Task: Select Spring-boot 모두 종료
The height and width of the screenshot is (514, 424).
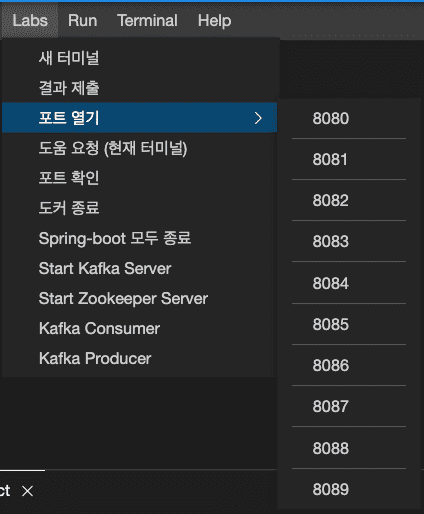Action: click(x=139, y=238)
